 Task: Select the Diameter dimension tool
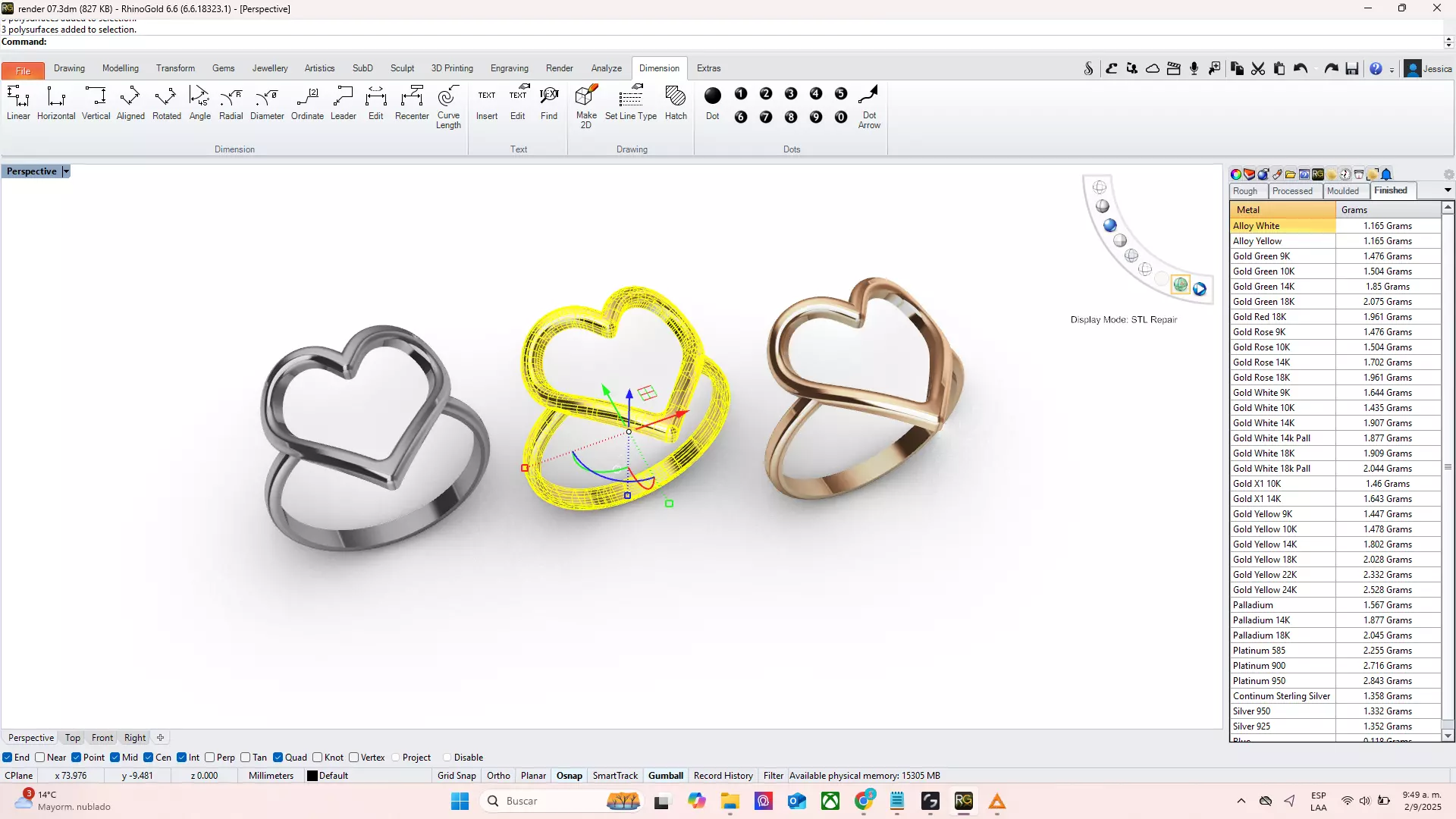[267, 102]
